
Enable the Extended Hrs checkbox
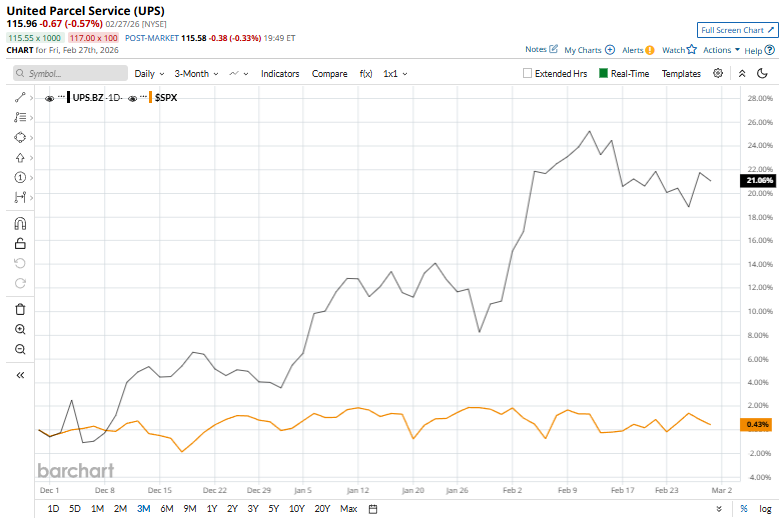coord(528,73)
